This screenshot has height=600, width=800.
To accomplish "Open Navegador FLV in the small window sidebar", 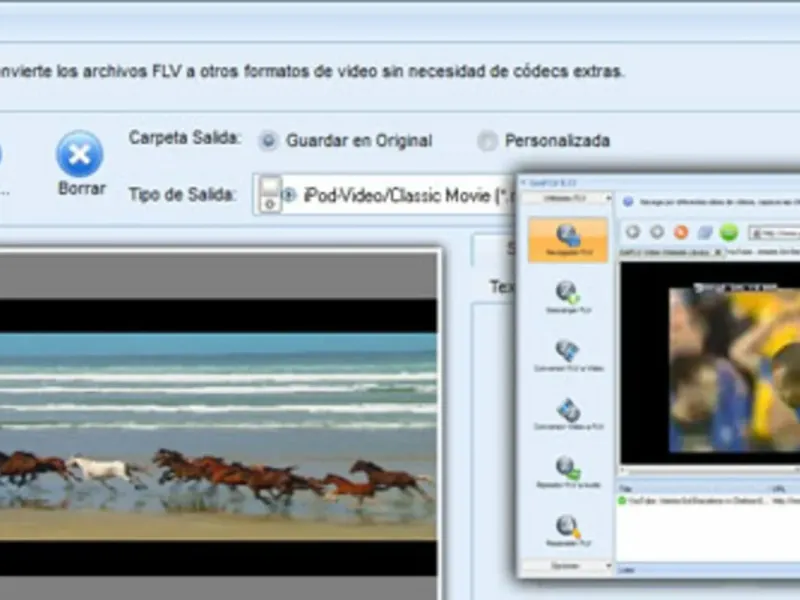I will click(x=568, y=240).
